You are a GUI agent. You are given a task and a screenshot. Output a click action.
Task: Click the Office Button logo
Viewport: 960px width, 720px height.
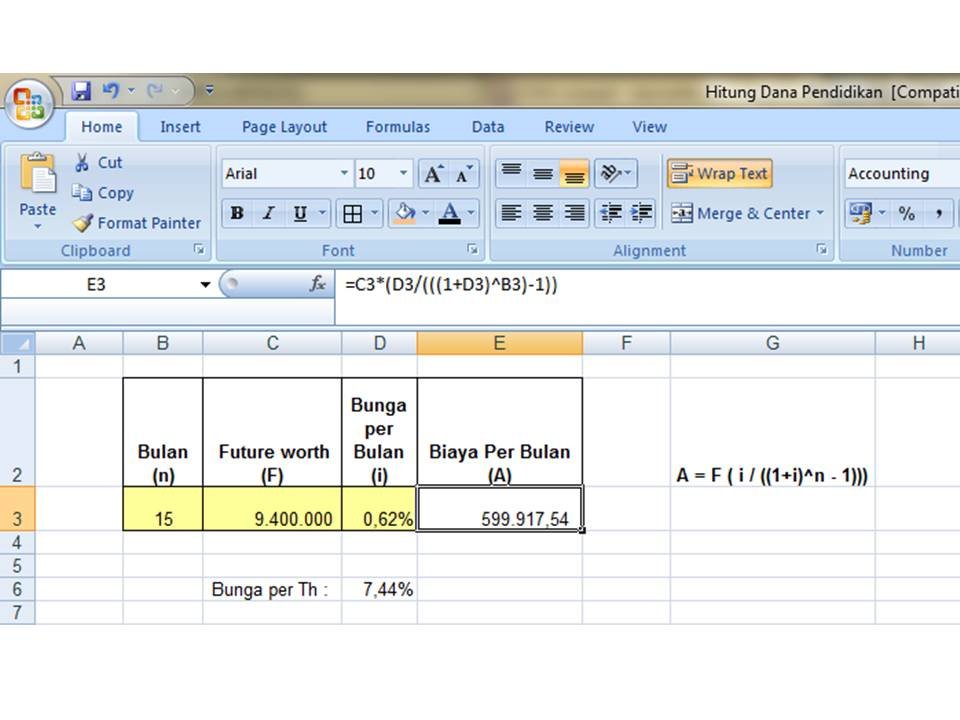[29, 103]
